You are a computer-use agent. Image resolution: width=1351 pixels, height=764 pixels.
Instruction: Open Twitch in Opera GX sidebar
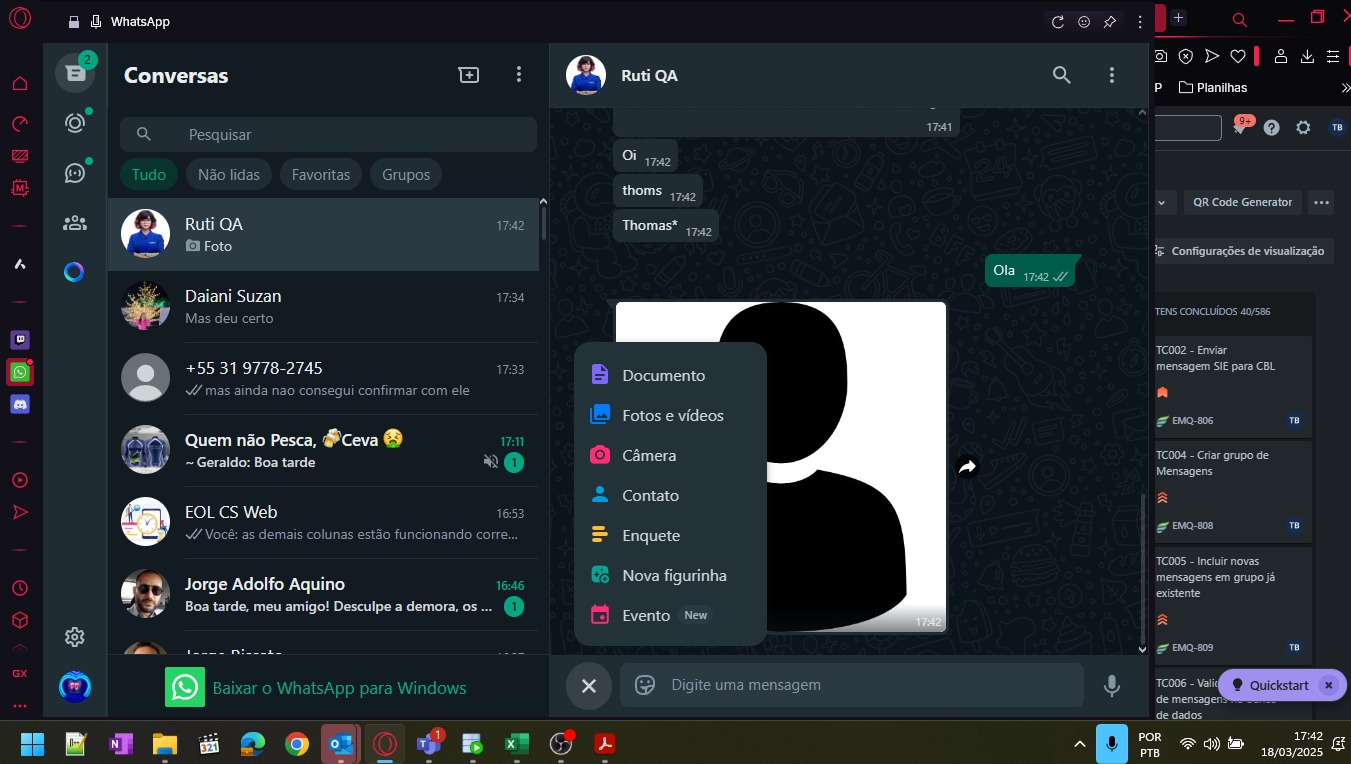coord(20,340)
